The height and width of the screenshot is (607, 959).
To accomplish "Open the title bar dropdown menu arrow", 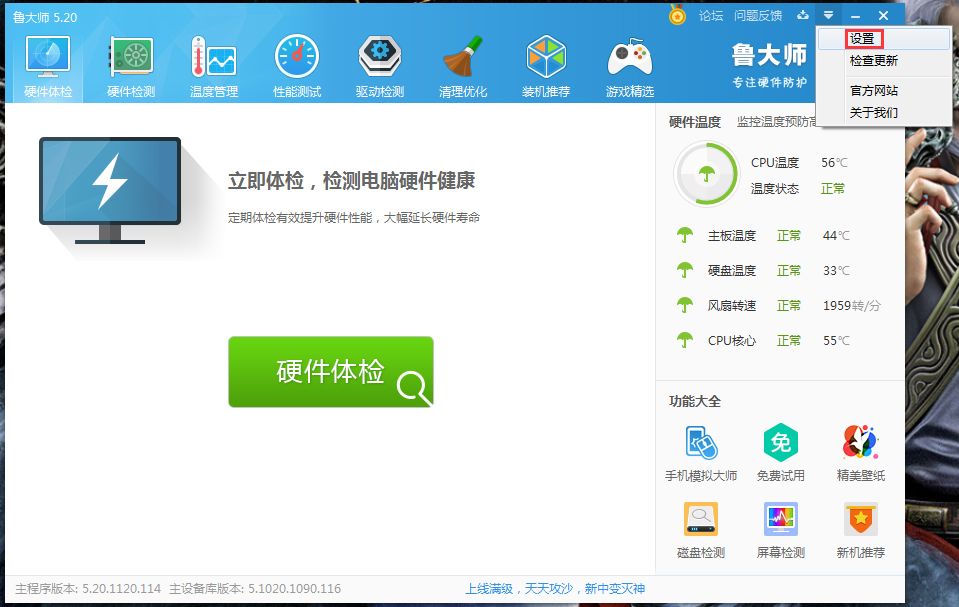I will click(828, 15).
